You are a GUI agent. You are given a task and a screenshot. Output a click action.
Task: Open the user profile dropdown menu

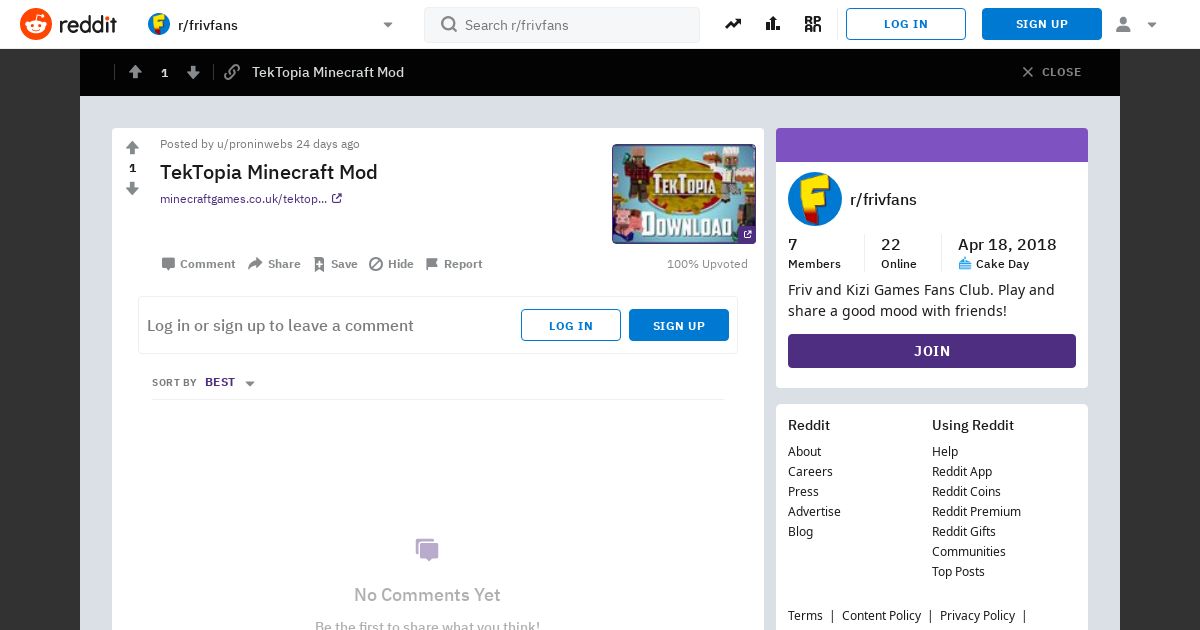point(1136,25)
